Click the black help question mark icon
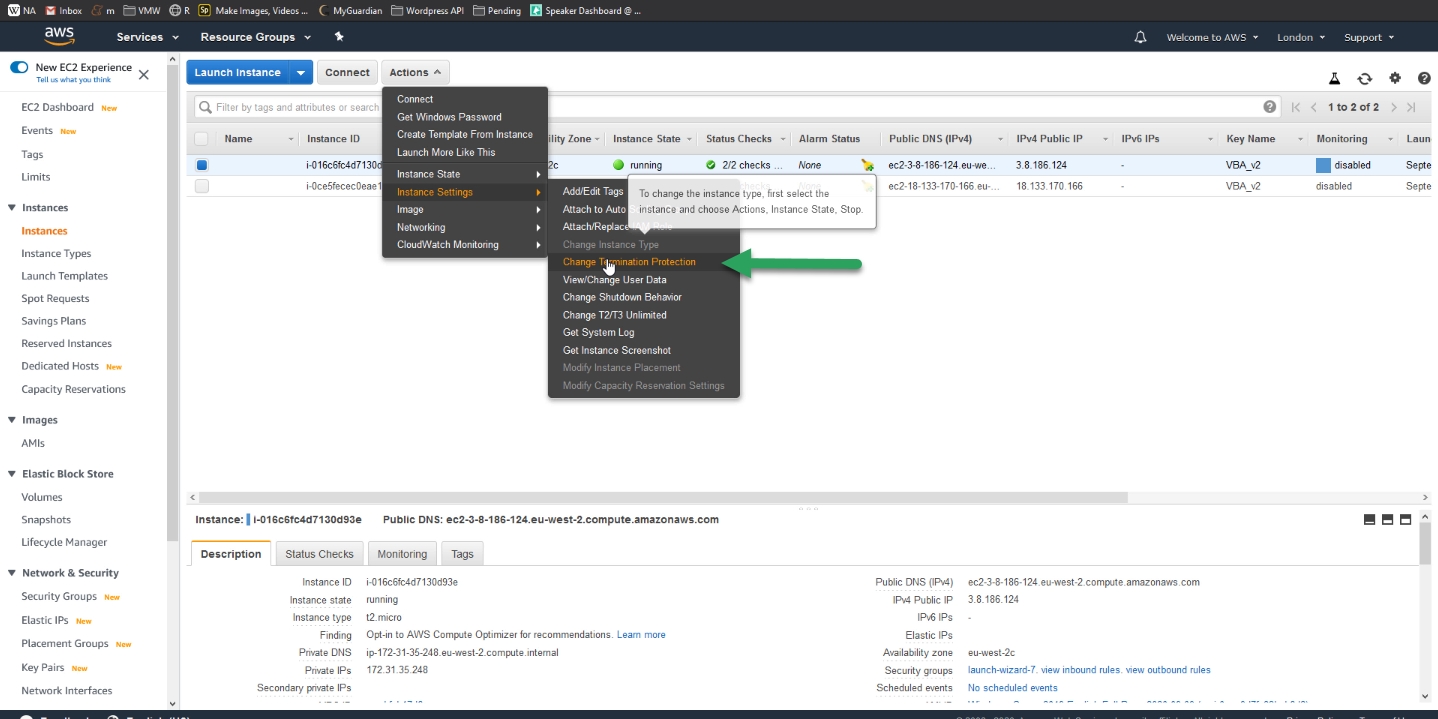The height and width of the screenshot is (719, 1438). (1424, 78)
